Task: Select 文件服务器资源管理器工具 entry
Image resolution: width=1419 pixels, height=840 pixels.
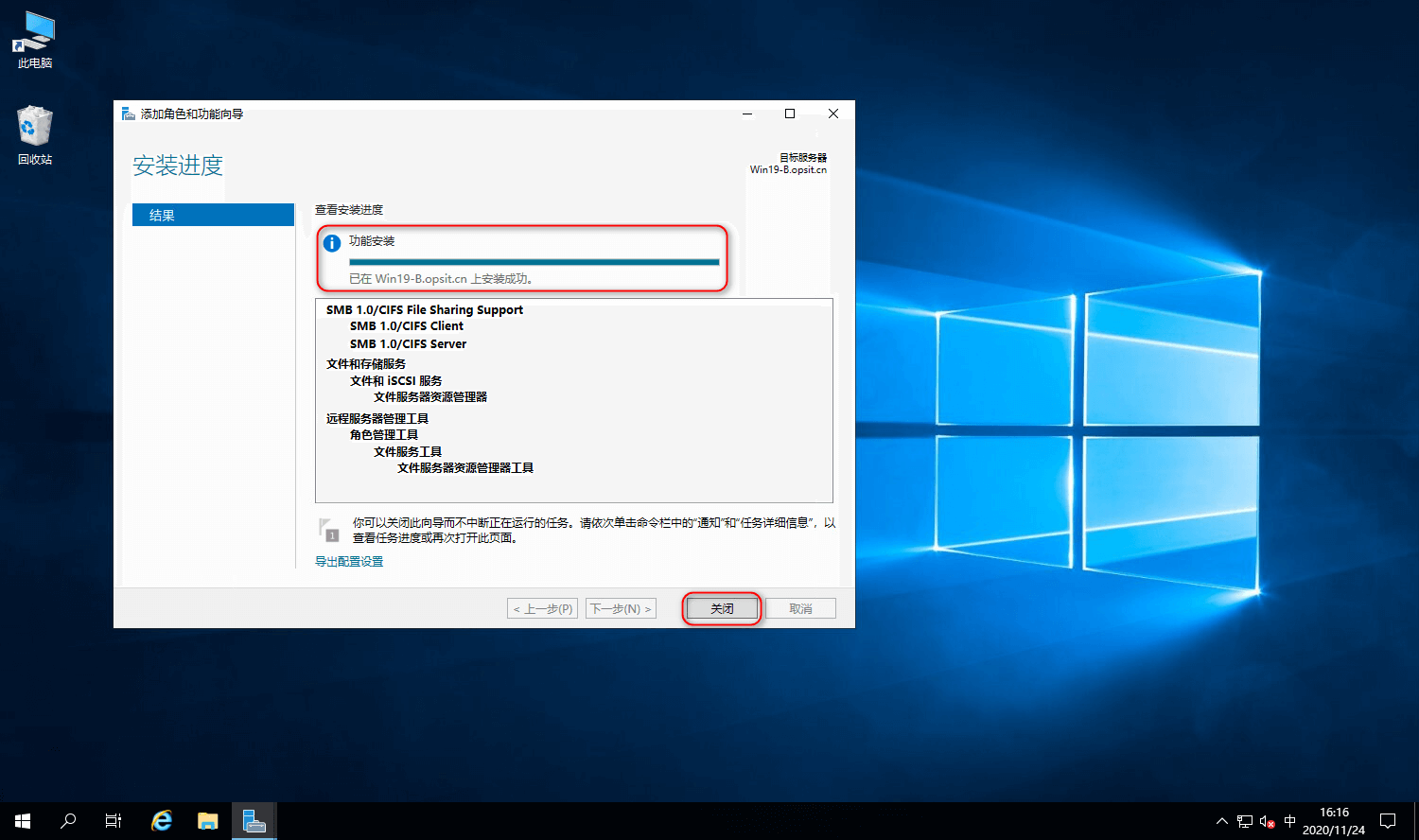Action: (465, 468)
